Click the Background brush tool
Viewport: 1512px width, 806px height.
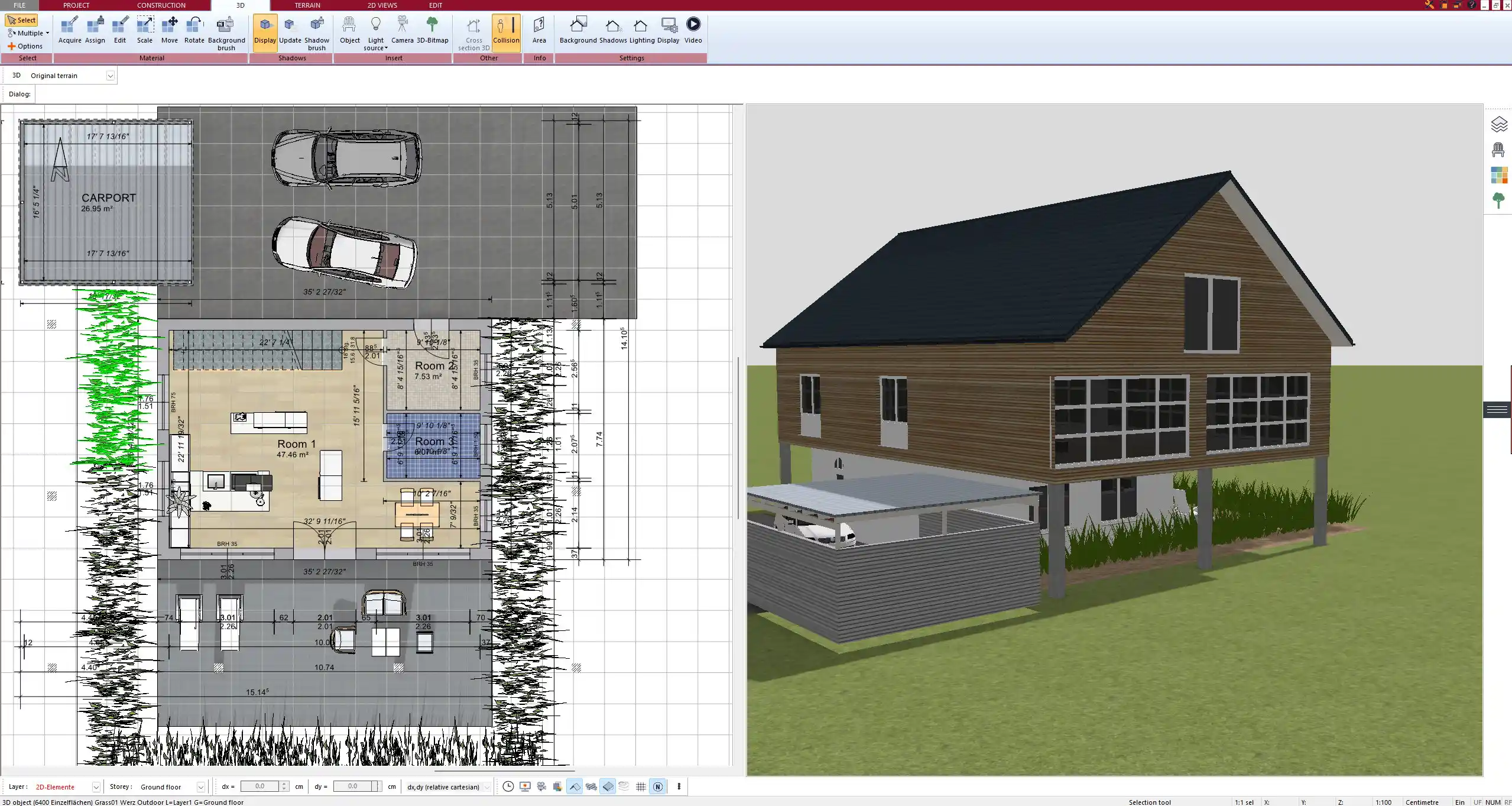[x=226, y=33]
